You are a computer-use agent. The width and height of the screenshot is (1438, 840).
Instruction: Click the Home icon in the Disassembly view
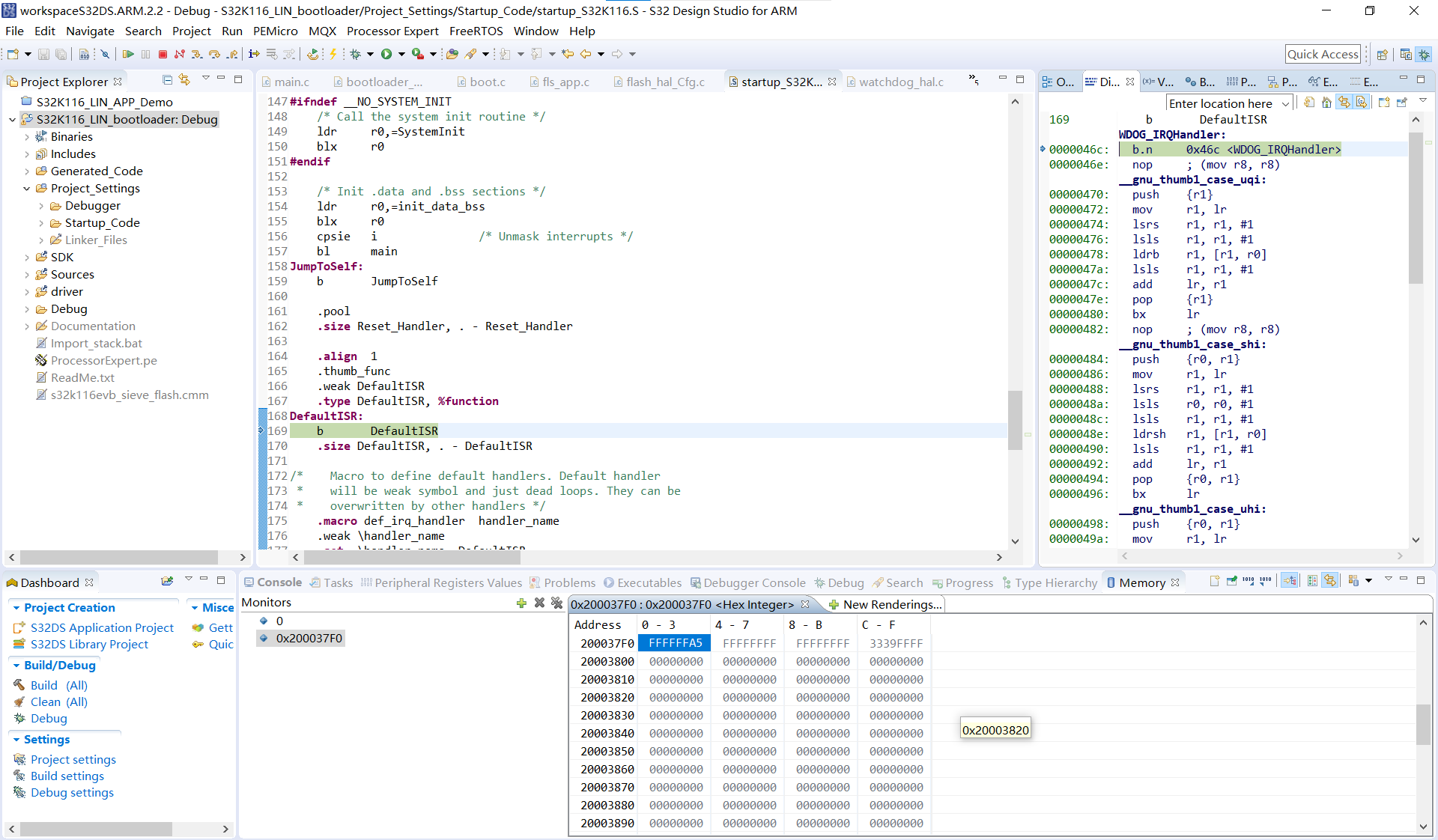tap(1326, 103)
